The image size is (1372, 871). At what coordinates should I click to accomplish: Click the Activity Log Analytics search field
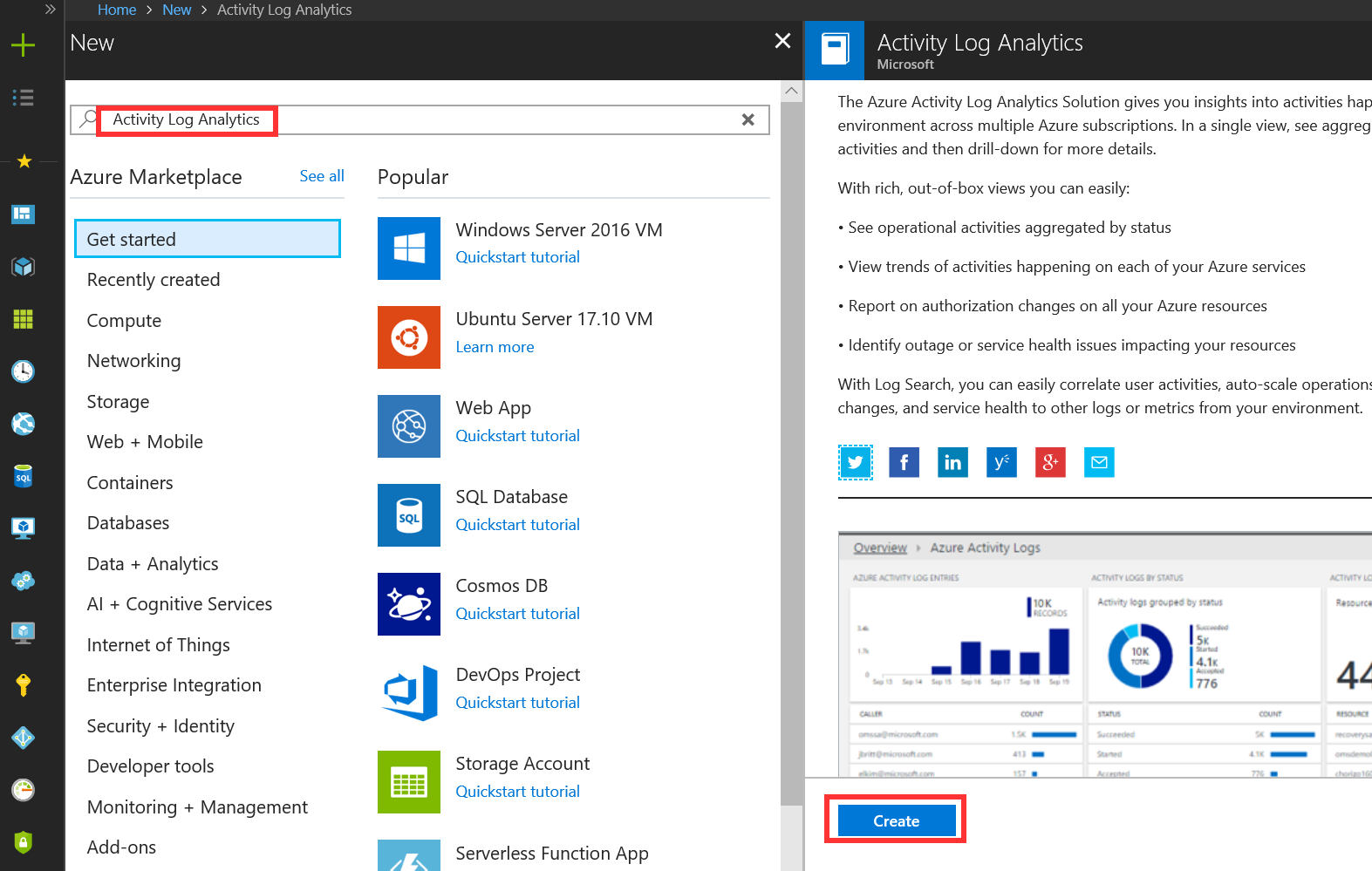click(420, 119)
